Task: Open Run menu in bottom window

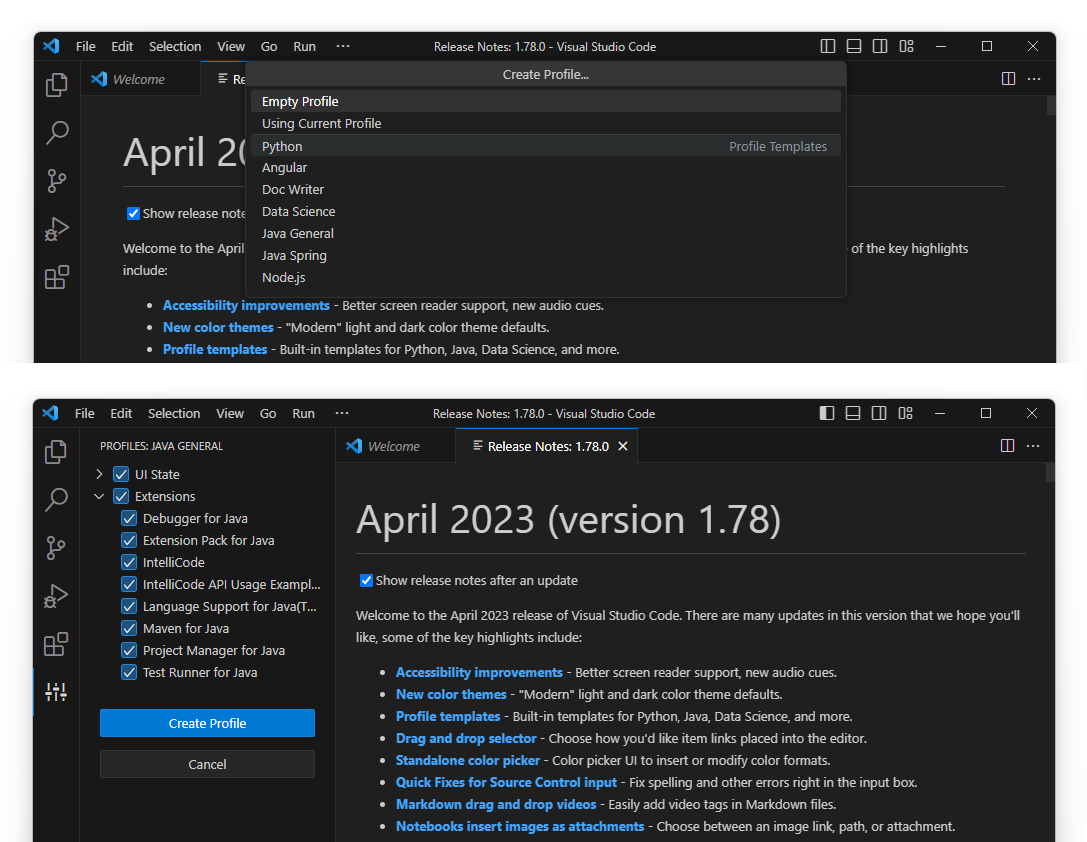Action: tap(304, 414)
